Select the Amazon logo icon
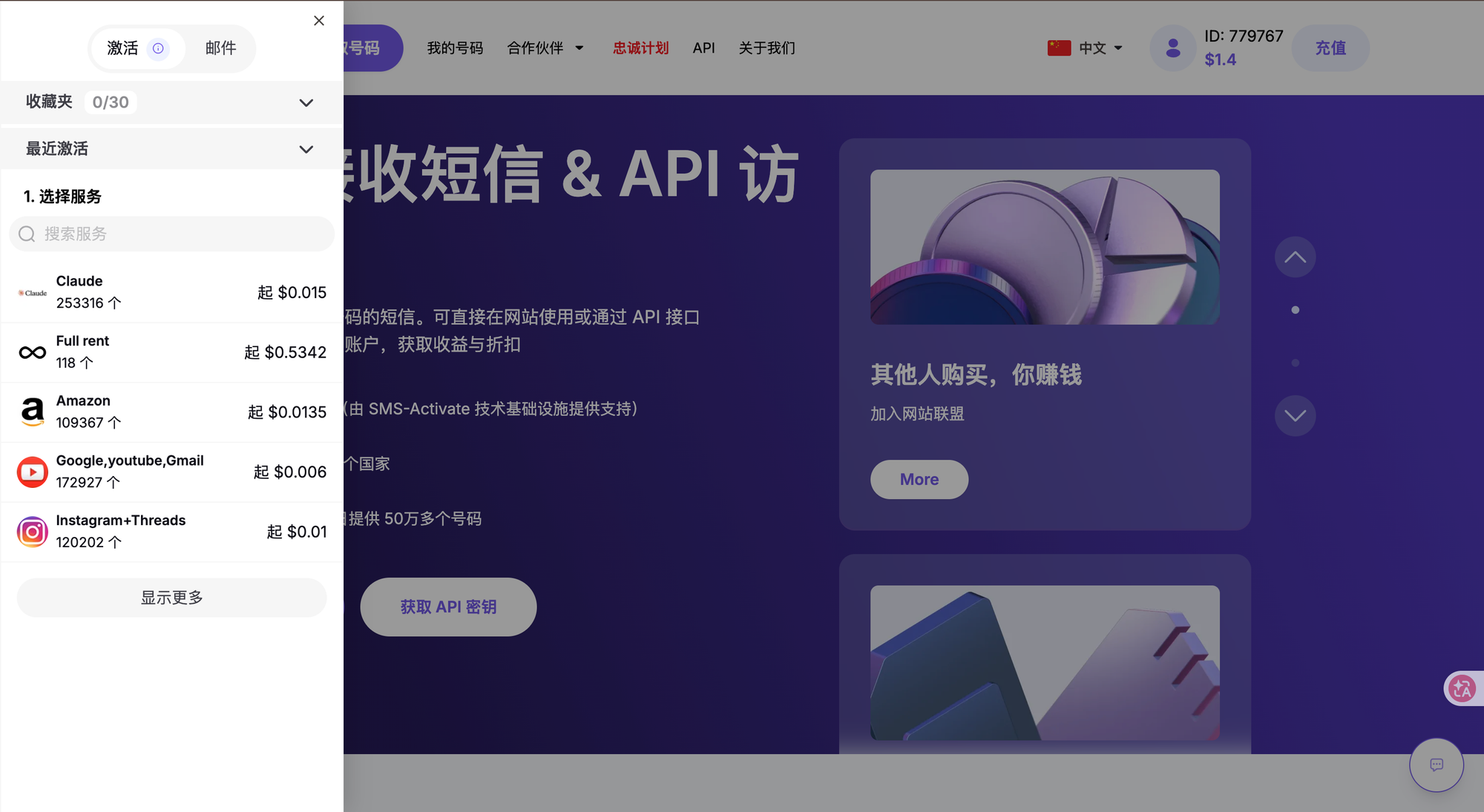1484x812 pixels. pos(33,412)
